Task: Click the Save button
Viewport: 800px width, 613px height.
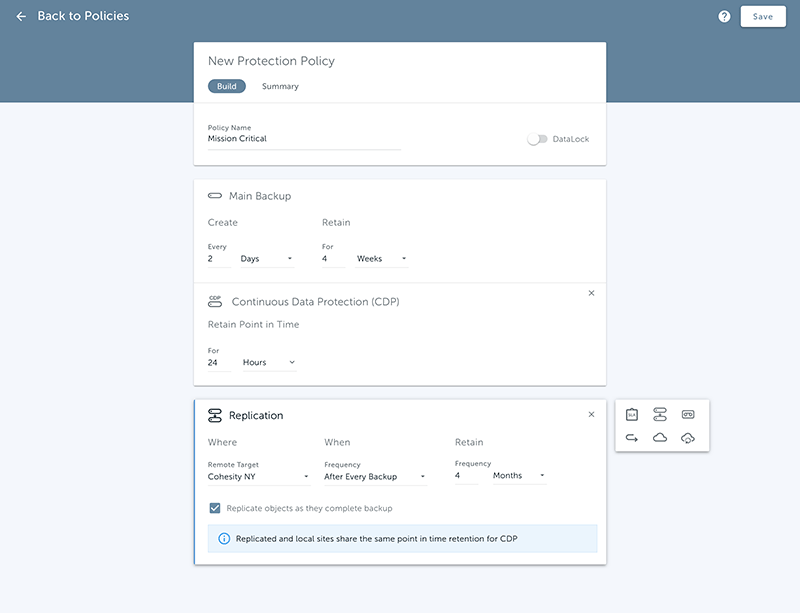Action: point(762,17)
